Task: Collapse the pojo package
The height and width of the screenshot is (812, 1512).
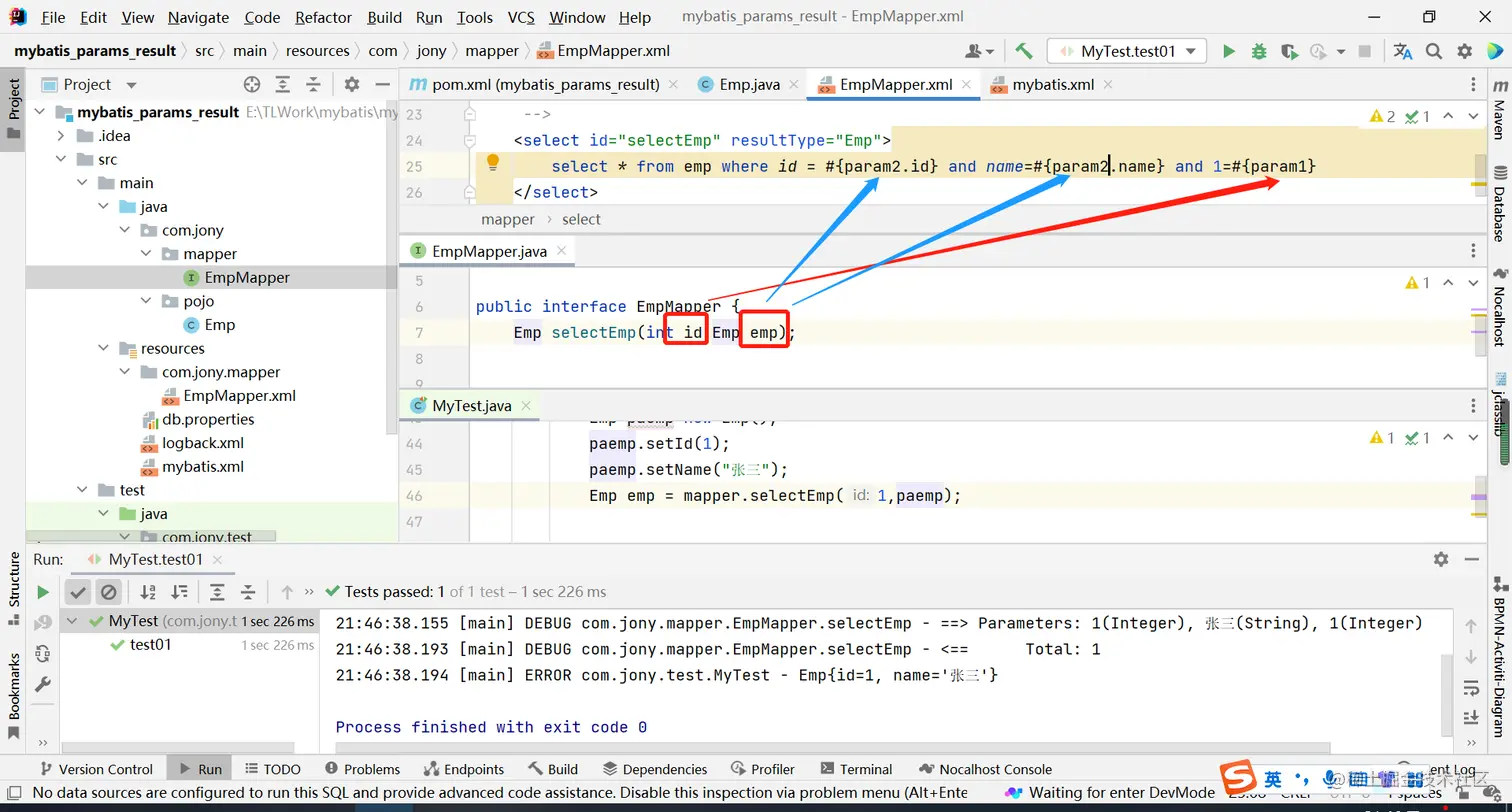Action: [146, 301]
